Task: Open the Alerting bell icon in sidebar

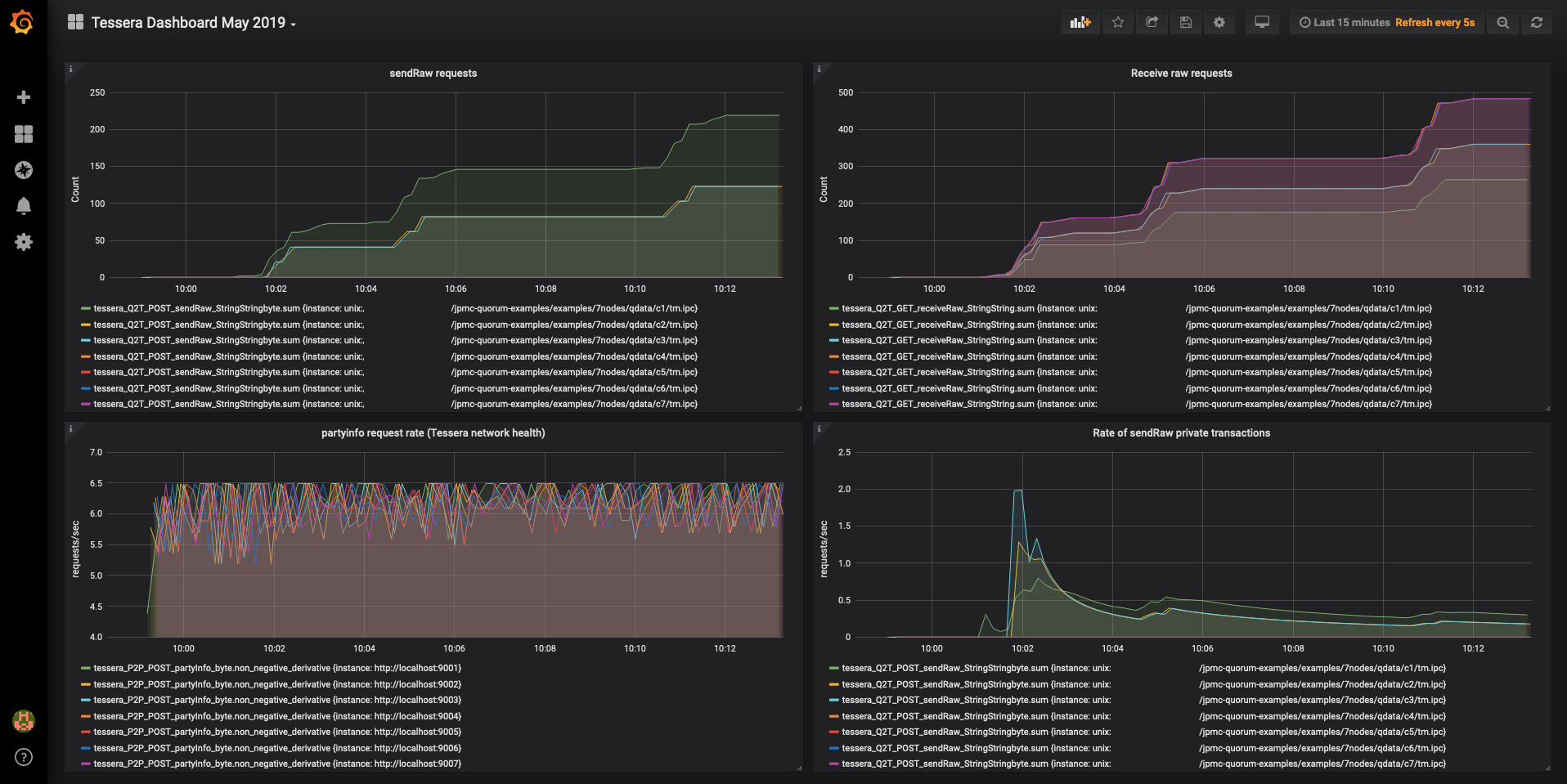Action: (24, 206)
